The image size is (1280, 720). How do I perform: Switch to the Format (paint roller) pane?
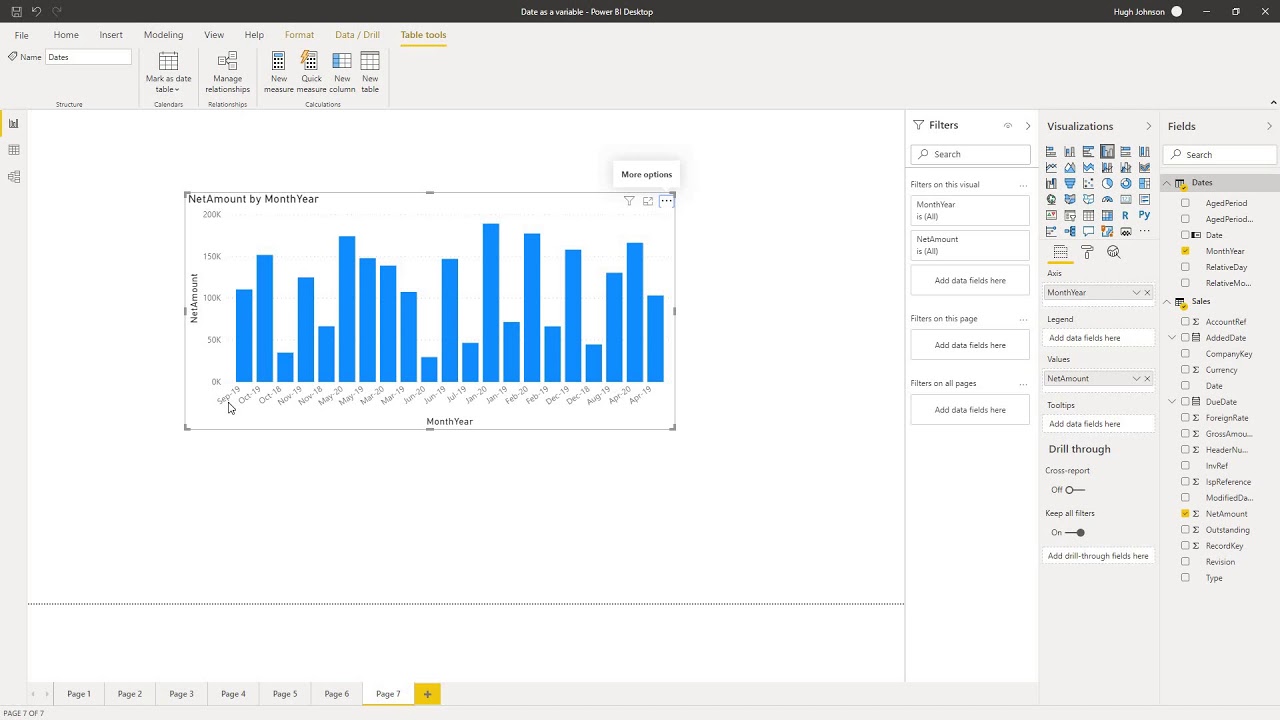[1087, 252]
